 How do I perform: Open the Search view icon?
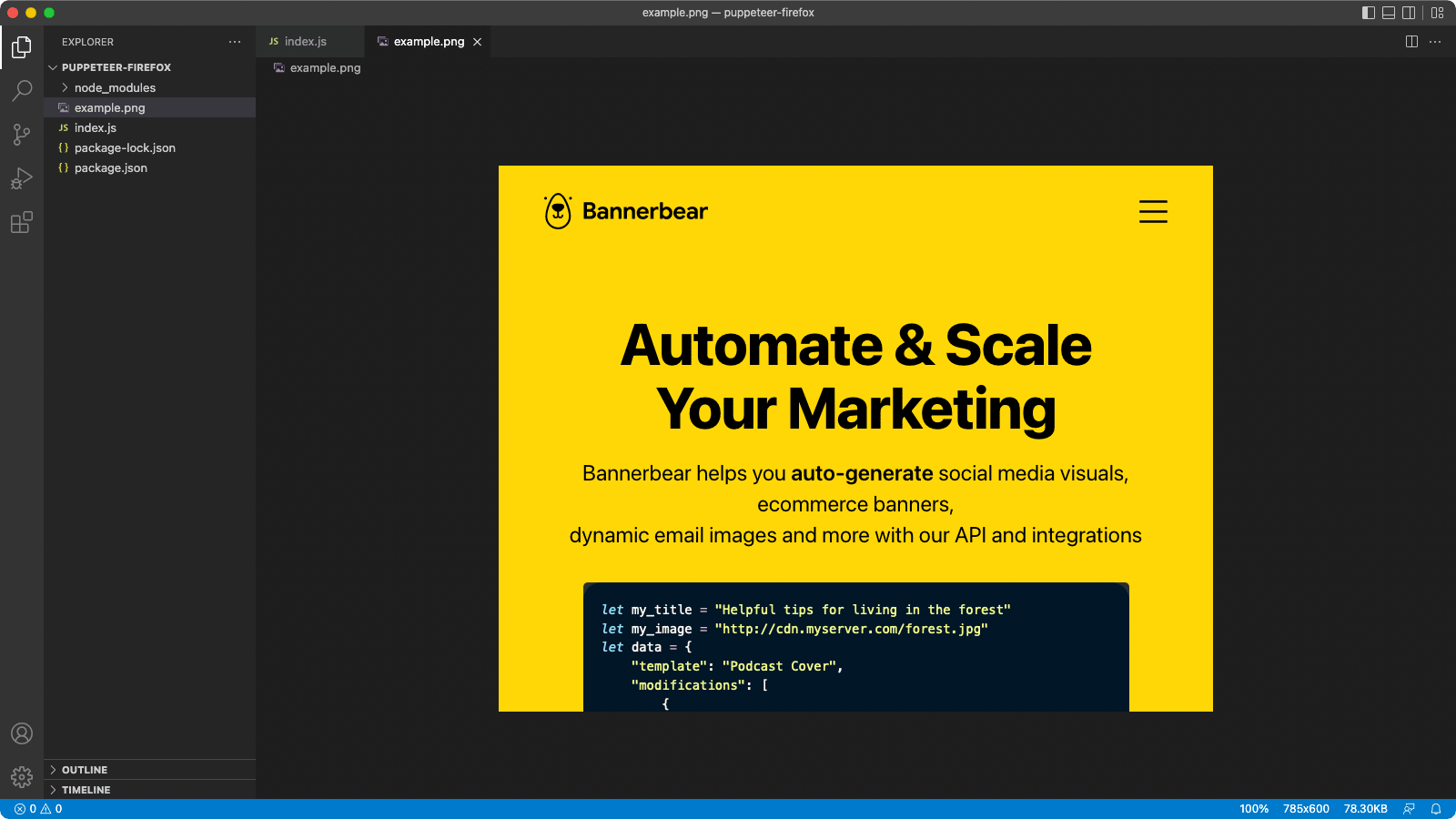pos(22,90)
